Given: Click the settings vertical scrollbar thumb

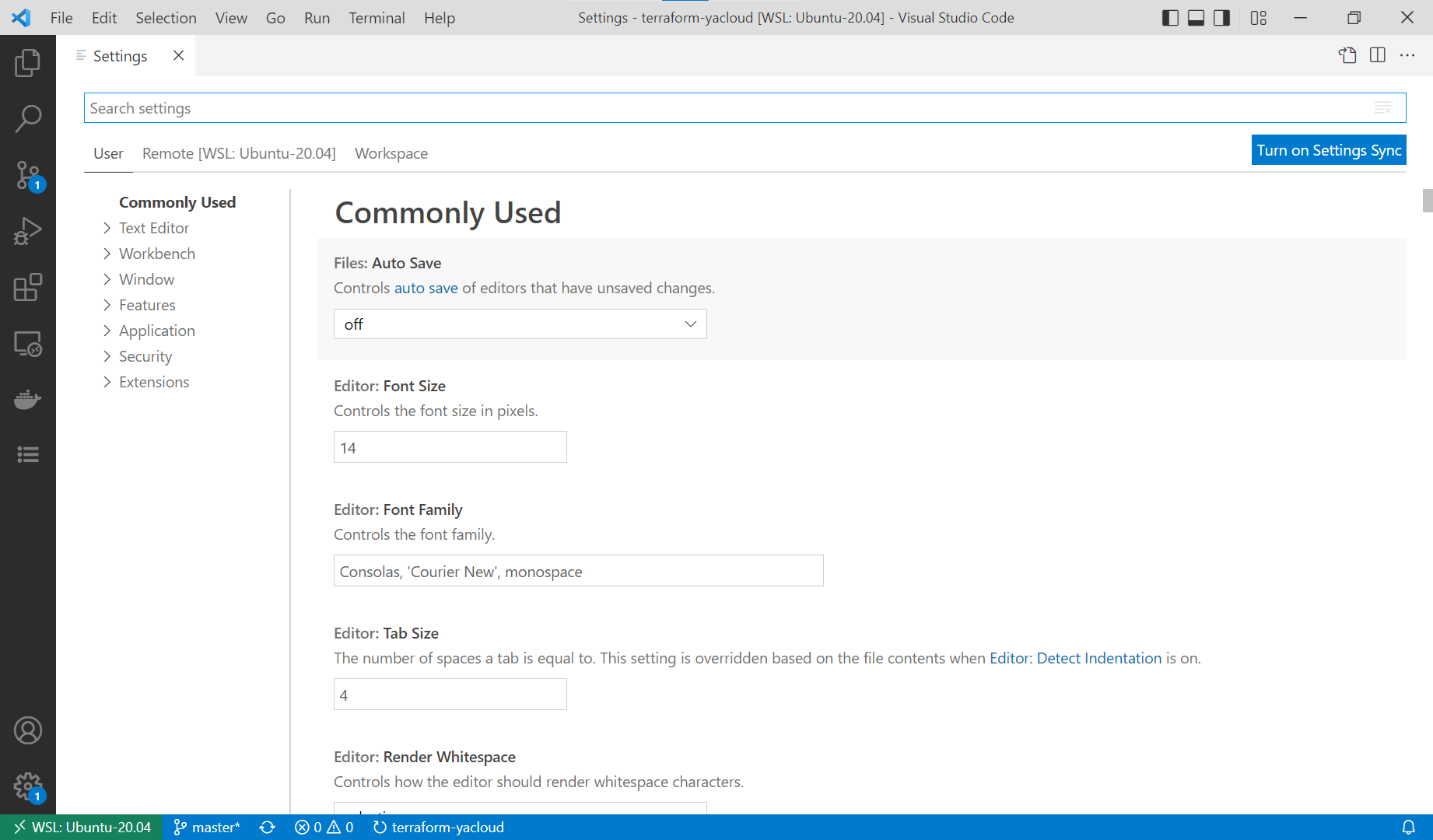Looking at the screenshot, I should pos(1428,201).
